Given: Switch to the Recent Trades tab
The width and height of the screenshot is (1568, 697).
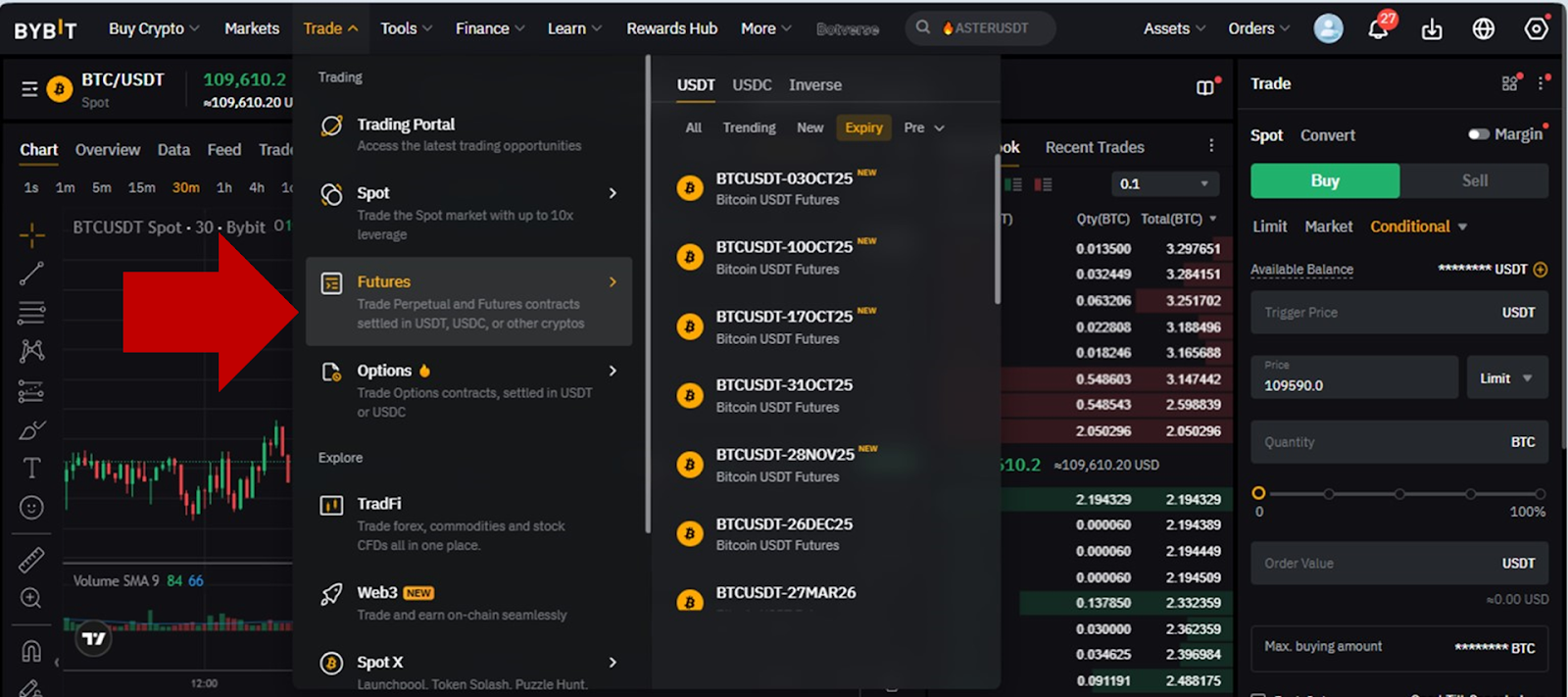Looking at the screenshot, I should [1095, 147].
